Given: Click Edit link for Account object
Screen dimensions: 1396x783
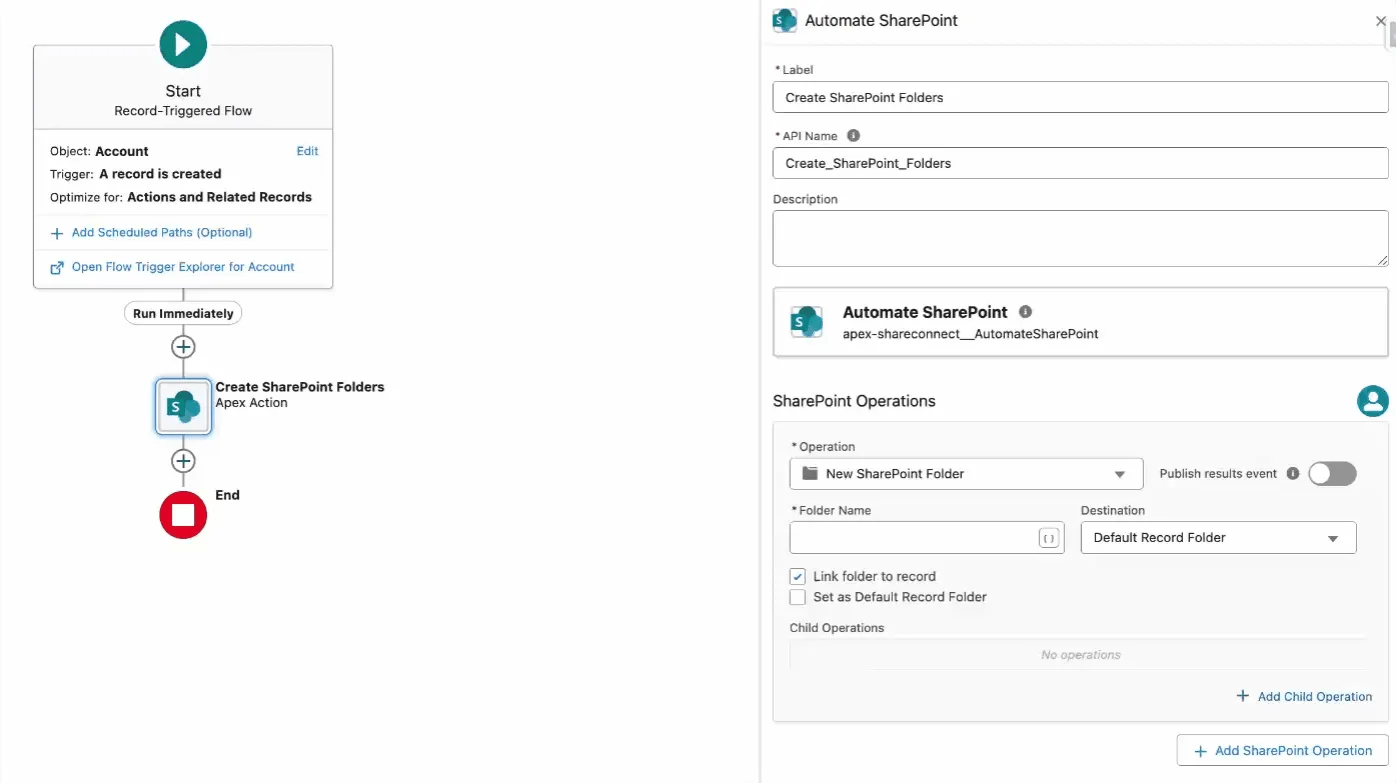Looking at the screenshot, I should [307, 151].
